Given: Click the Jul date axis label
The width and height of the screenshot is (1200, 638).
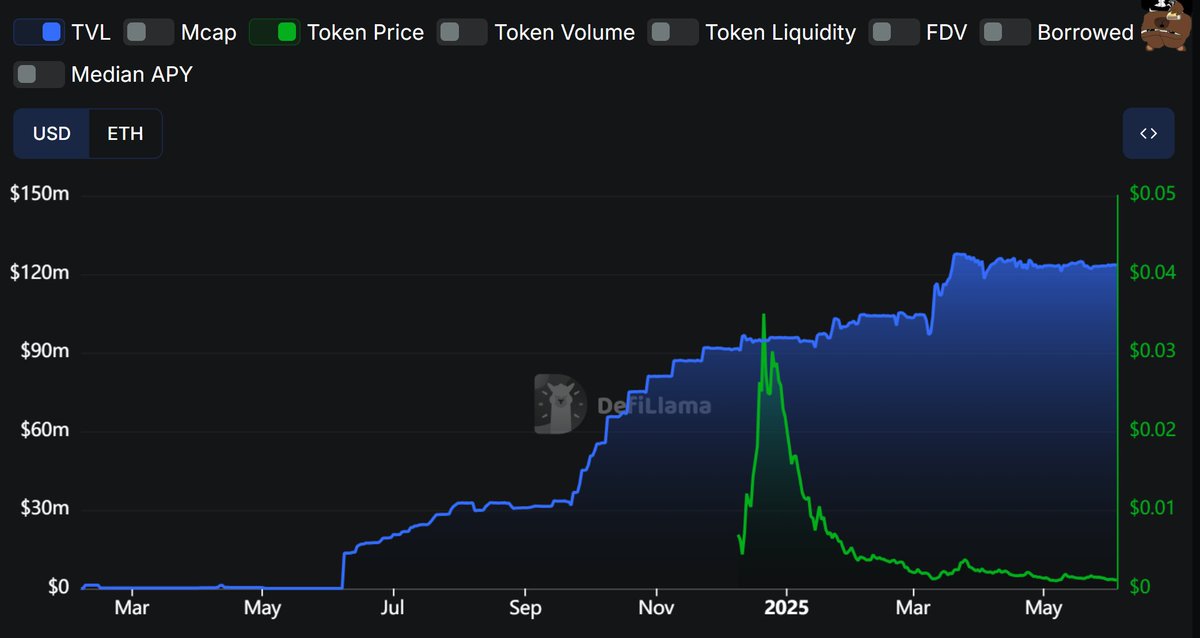Looking at the screenshot, I should click(393, 607).
